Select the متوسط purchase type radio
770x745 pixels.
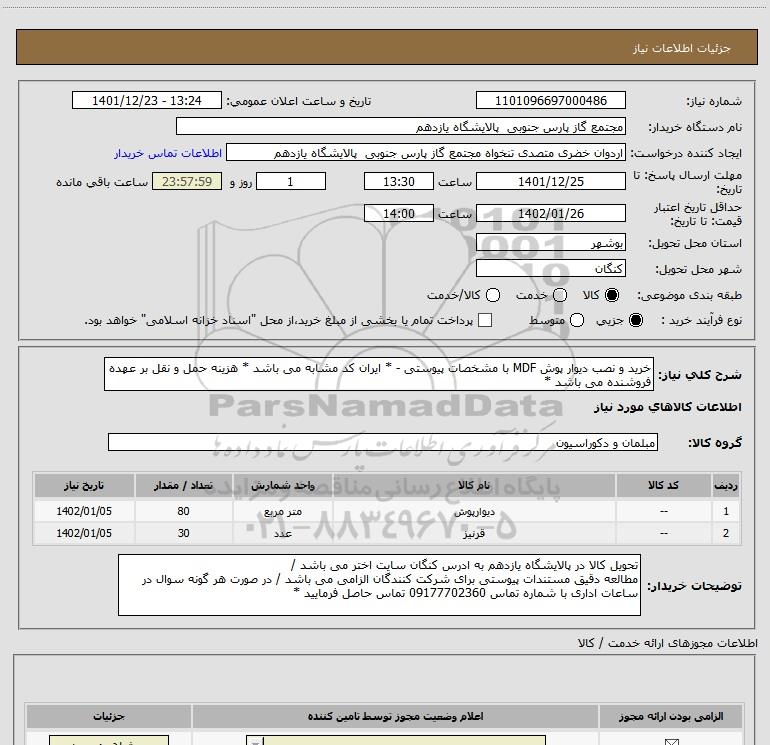[577, 320]
